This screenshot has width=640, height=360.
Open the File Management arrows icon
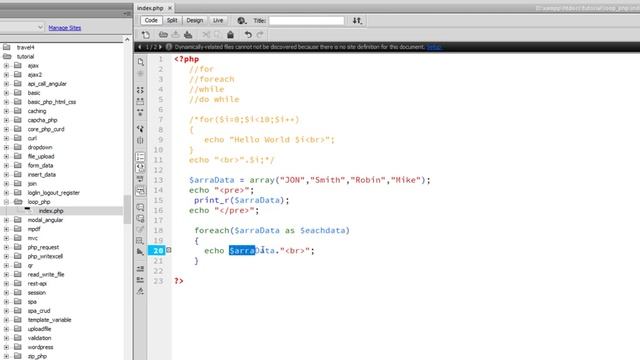point(357,20)
